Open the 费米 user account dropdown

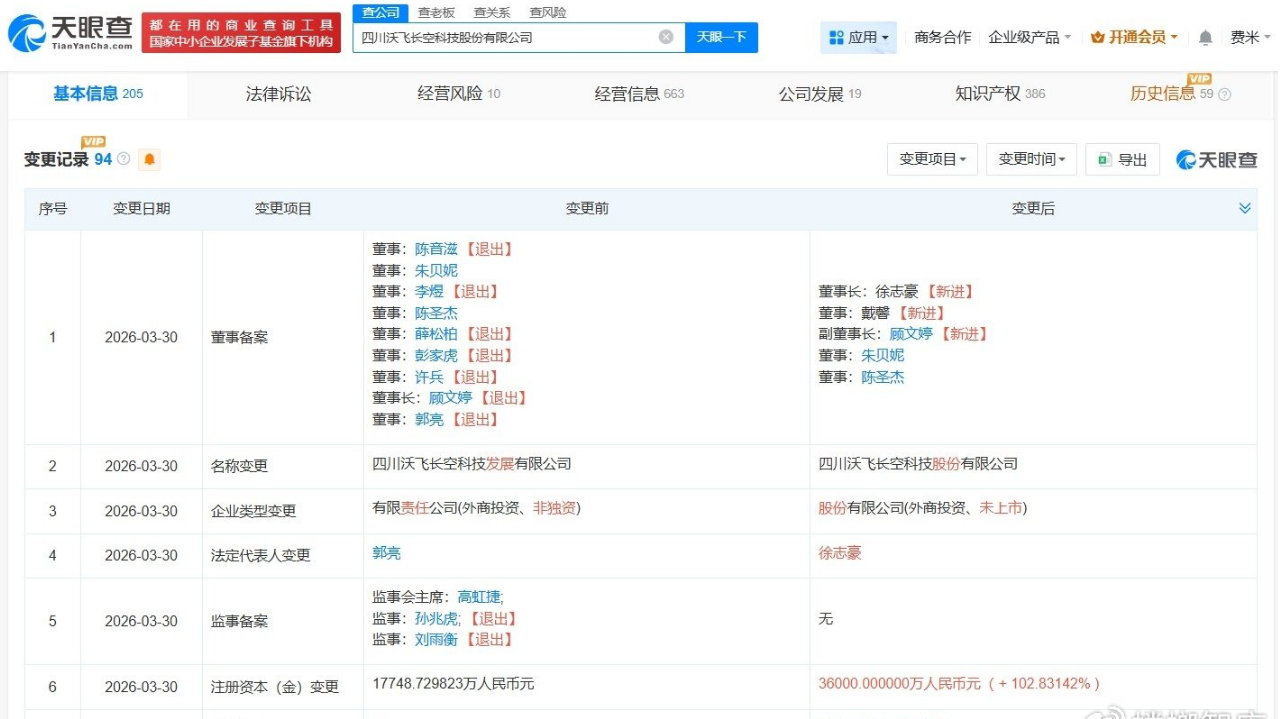coord(1250,37)
